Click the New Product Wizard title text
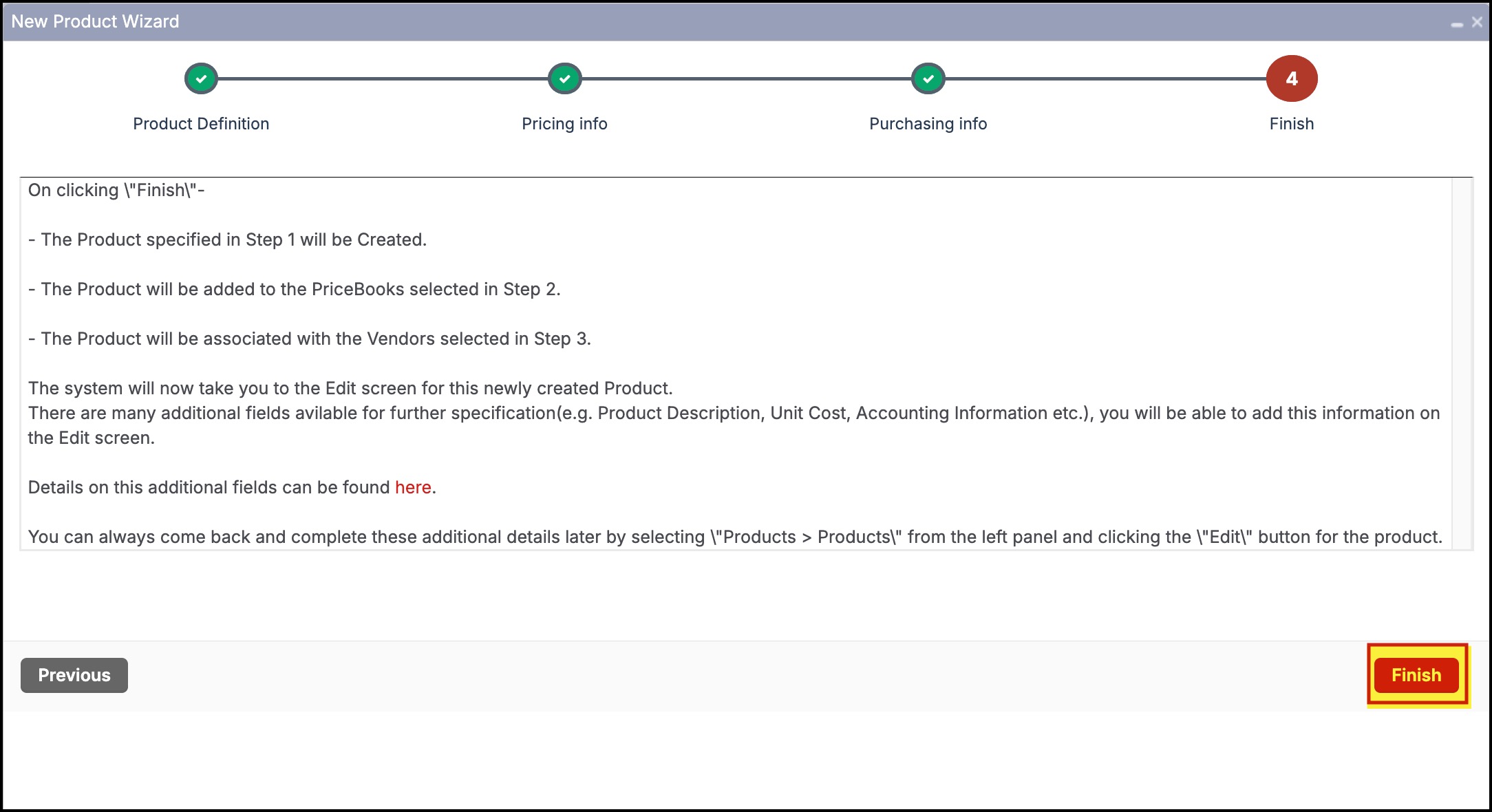The image size is (1492, 812). click(x=95, y=21)
